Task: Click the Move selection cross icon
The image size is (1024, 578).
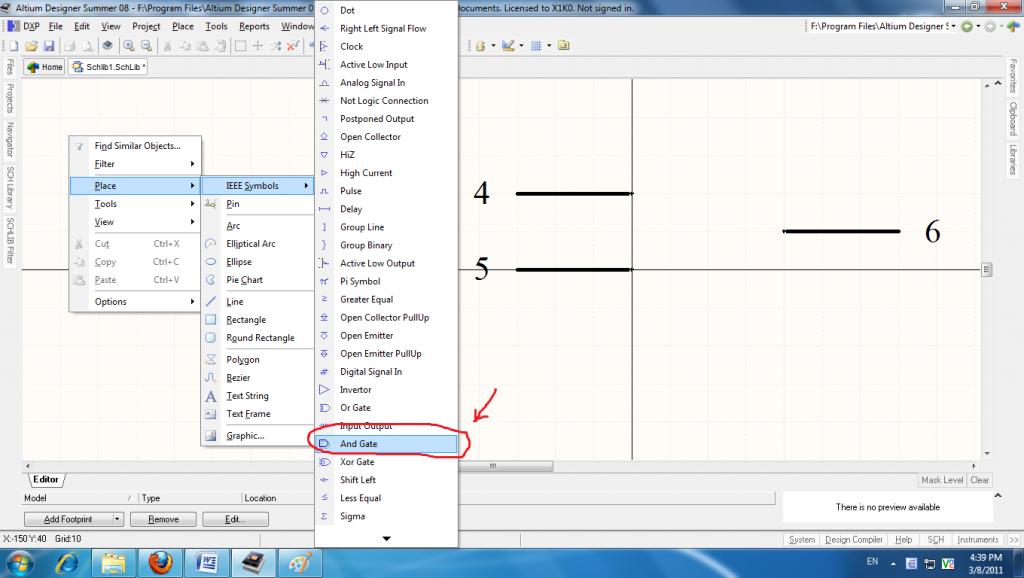Action: [258, 46]
